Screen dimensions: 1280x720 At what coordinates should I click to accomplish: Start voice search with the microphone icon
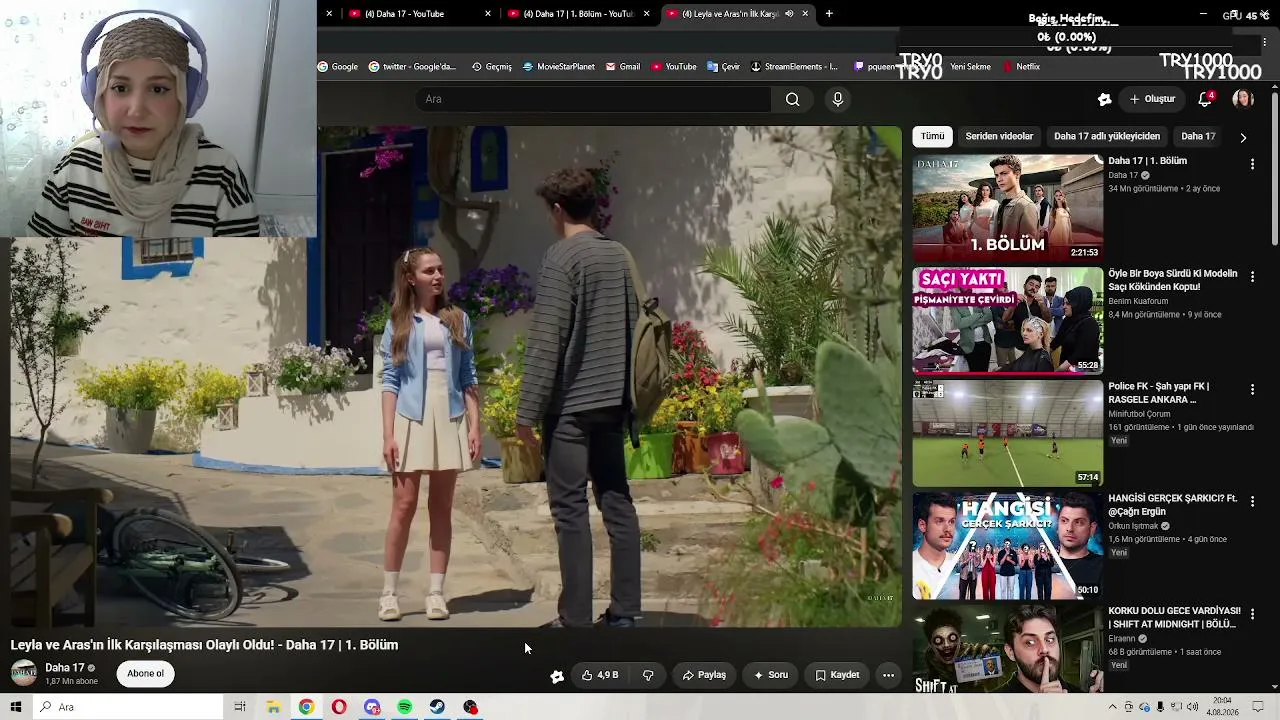tap(838, 99)
